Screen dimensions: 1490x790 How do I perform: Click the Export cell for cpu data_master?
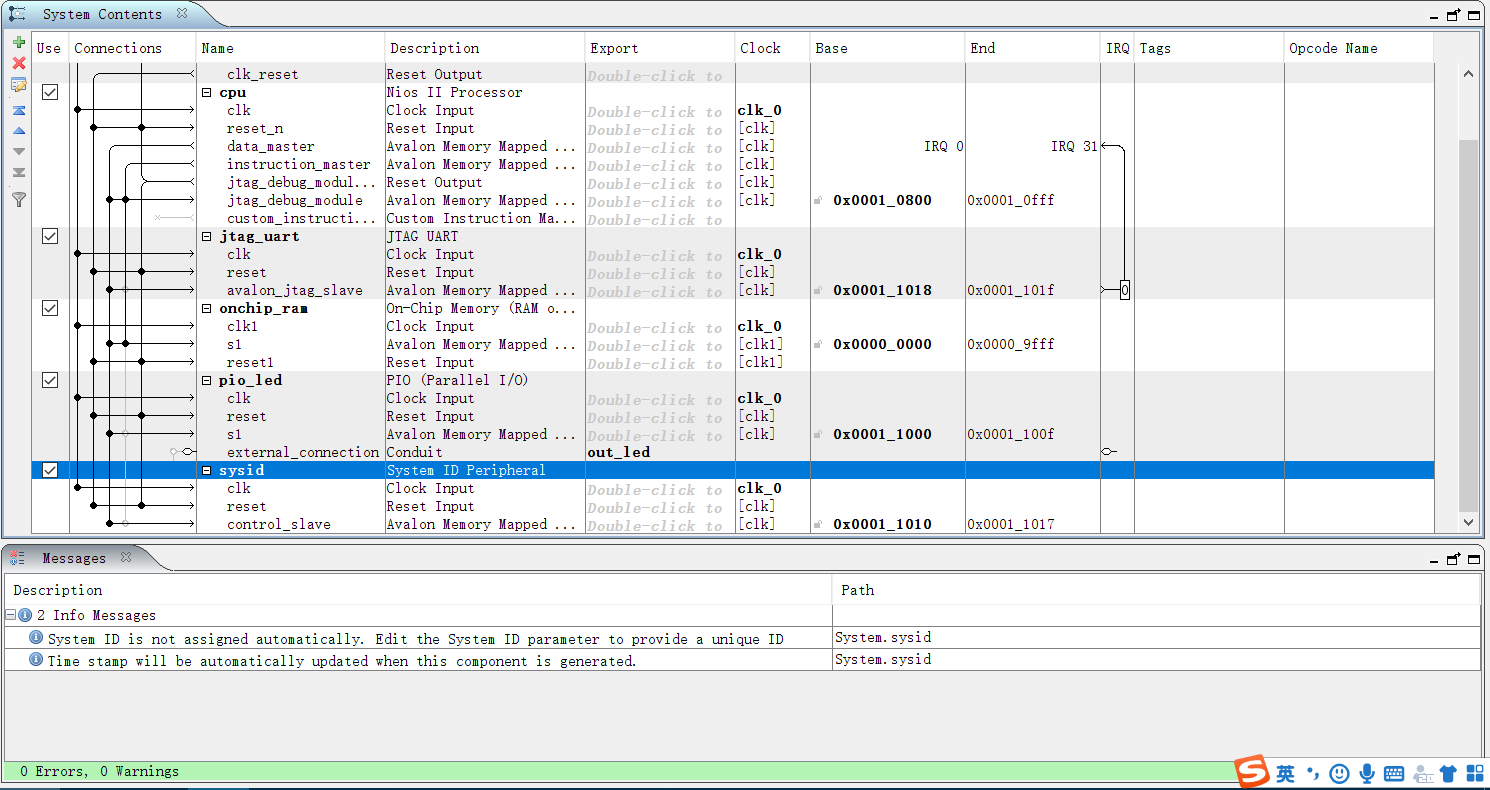tap(660, 146)
